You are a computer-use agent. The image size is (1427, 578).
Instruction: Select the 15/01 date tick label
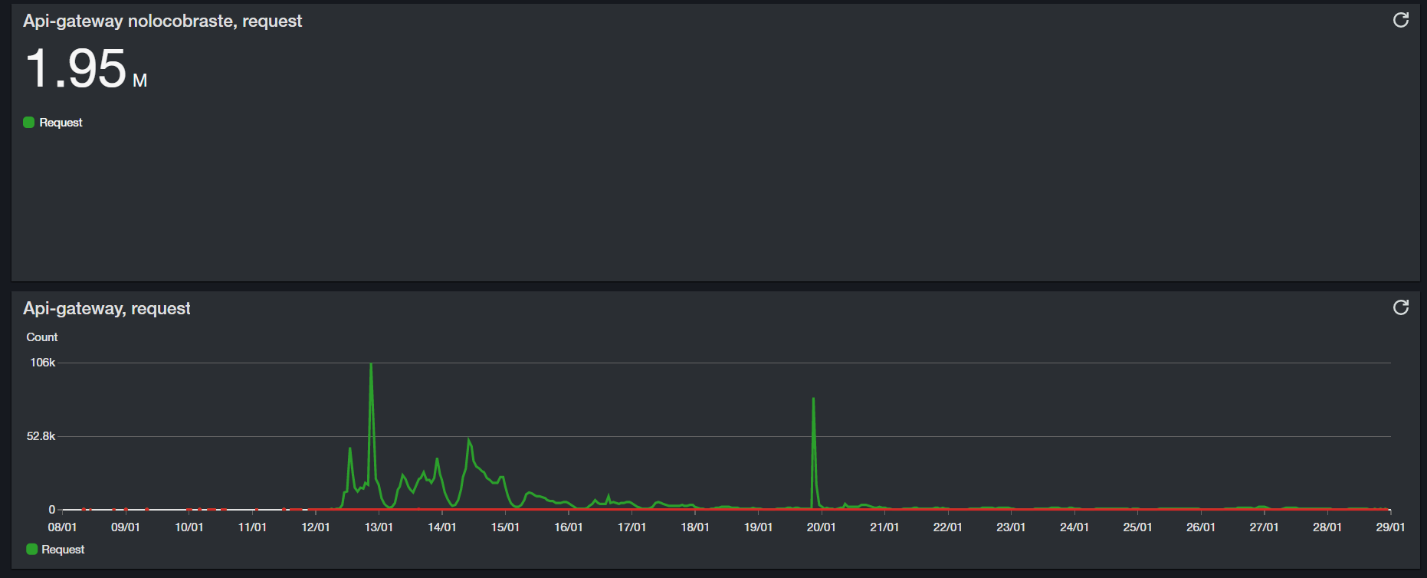(x=505, y=527)
